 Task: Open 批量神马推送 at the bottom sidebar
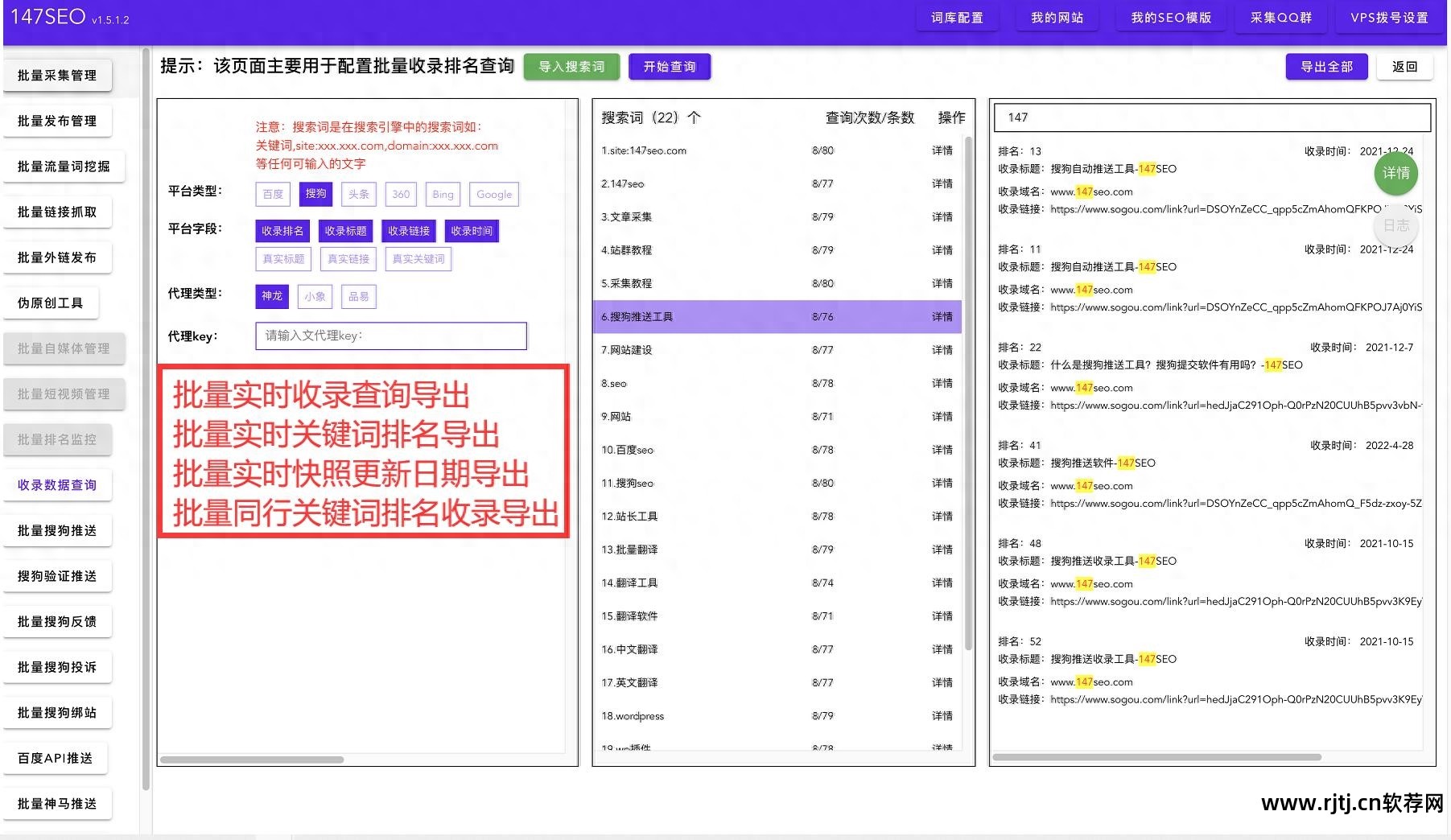tap(57, 803)
